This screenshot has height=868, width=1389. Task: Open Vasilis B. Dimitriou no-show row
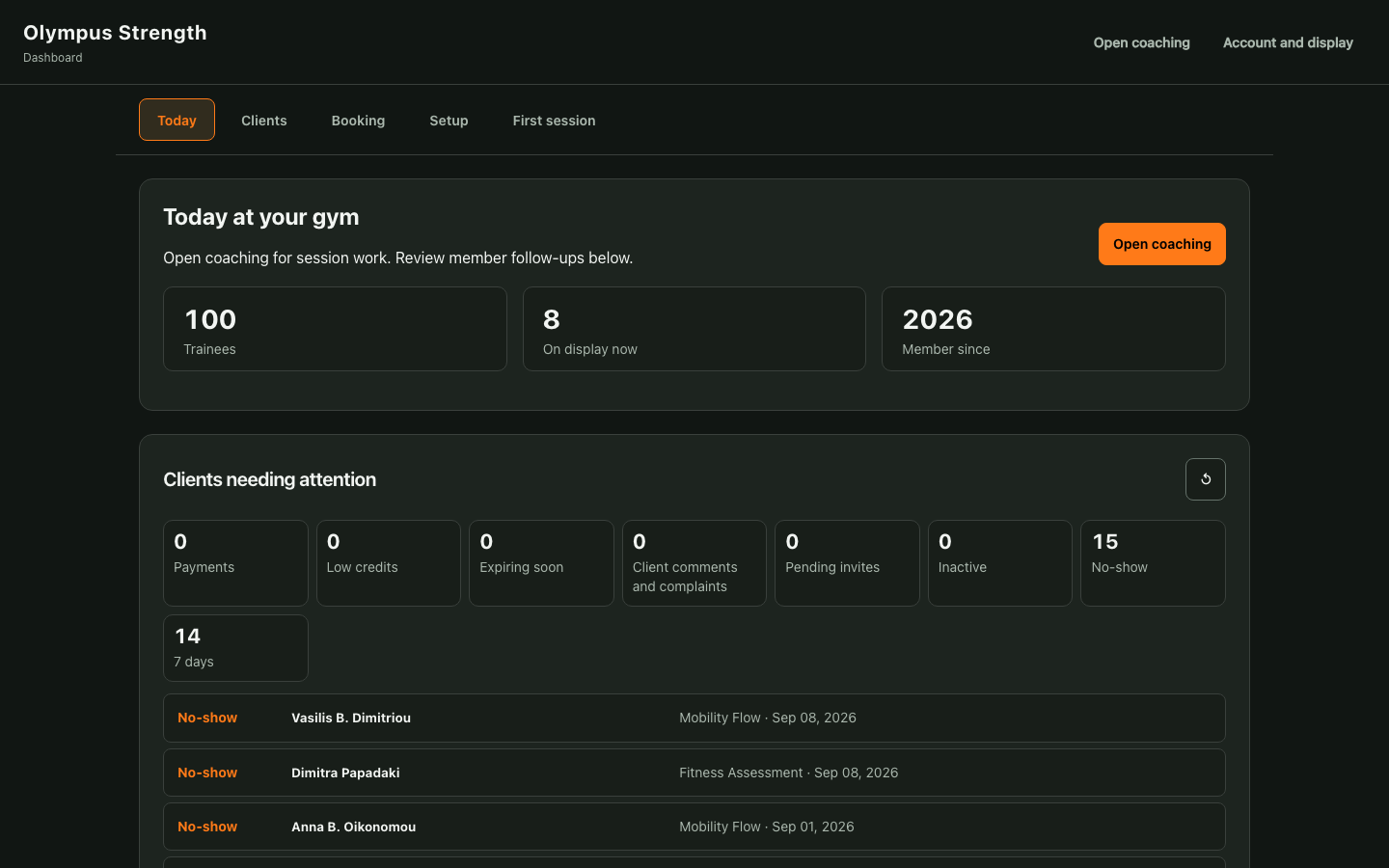tap(694, 718)
